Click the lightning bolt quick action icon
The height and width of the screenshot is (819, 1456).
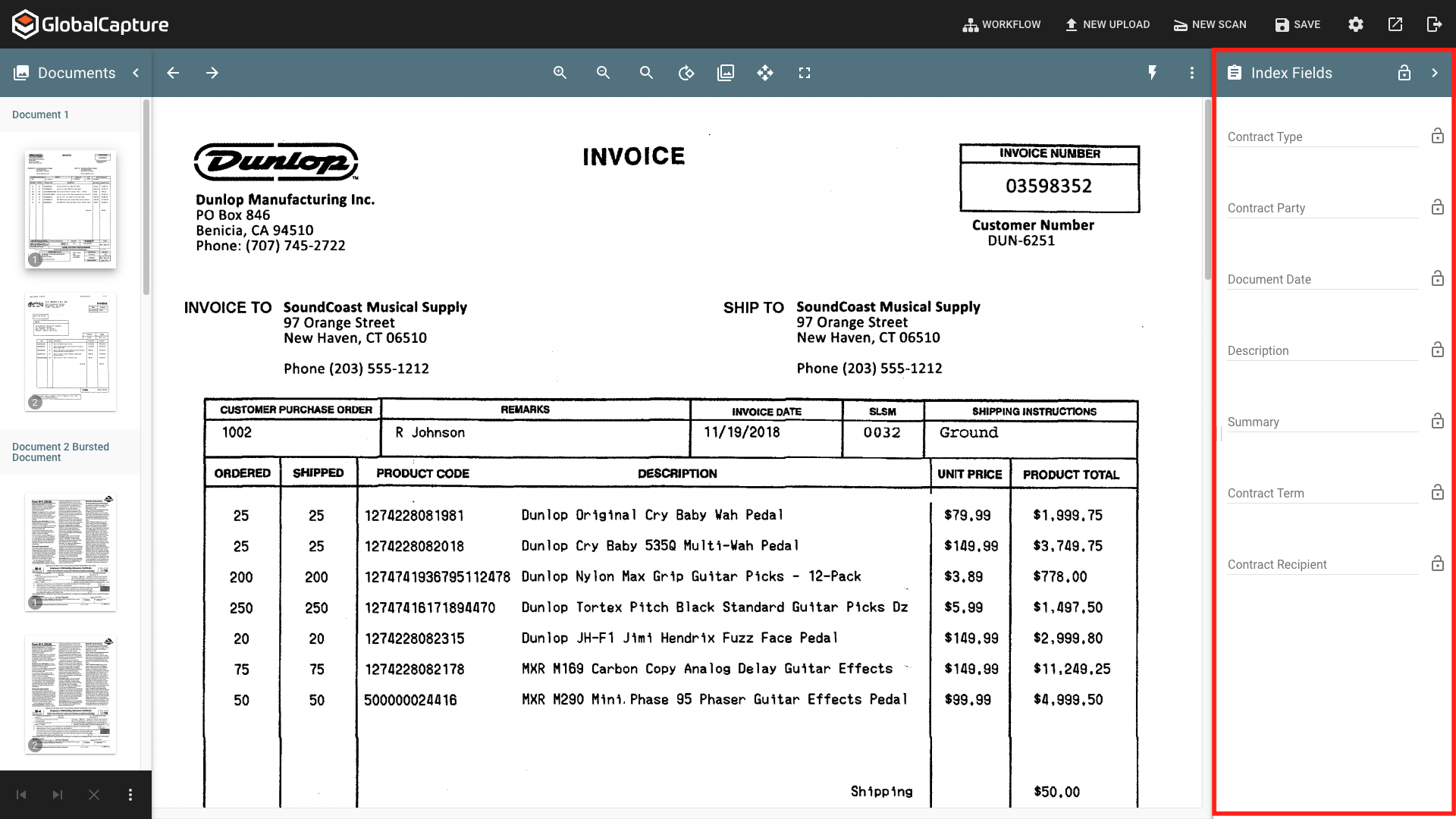coord(1153,73)
